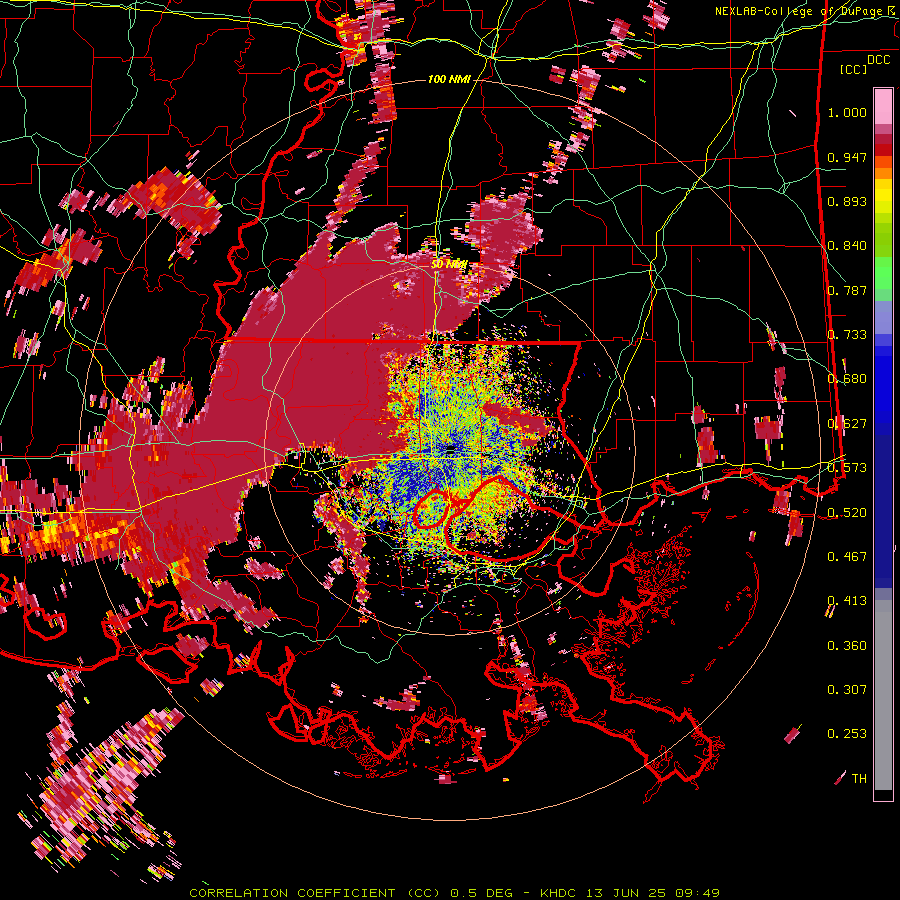Select the 0.733 legend value

click(x=847, y=335)
